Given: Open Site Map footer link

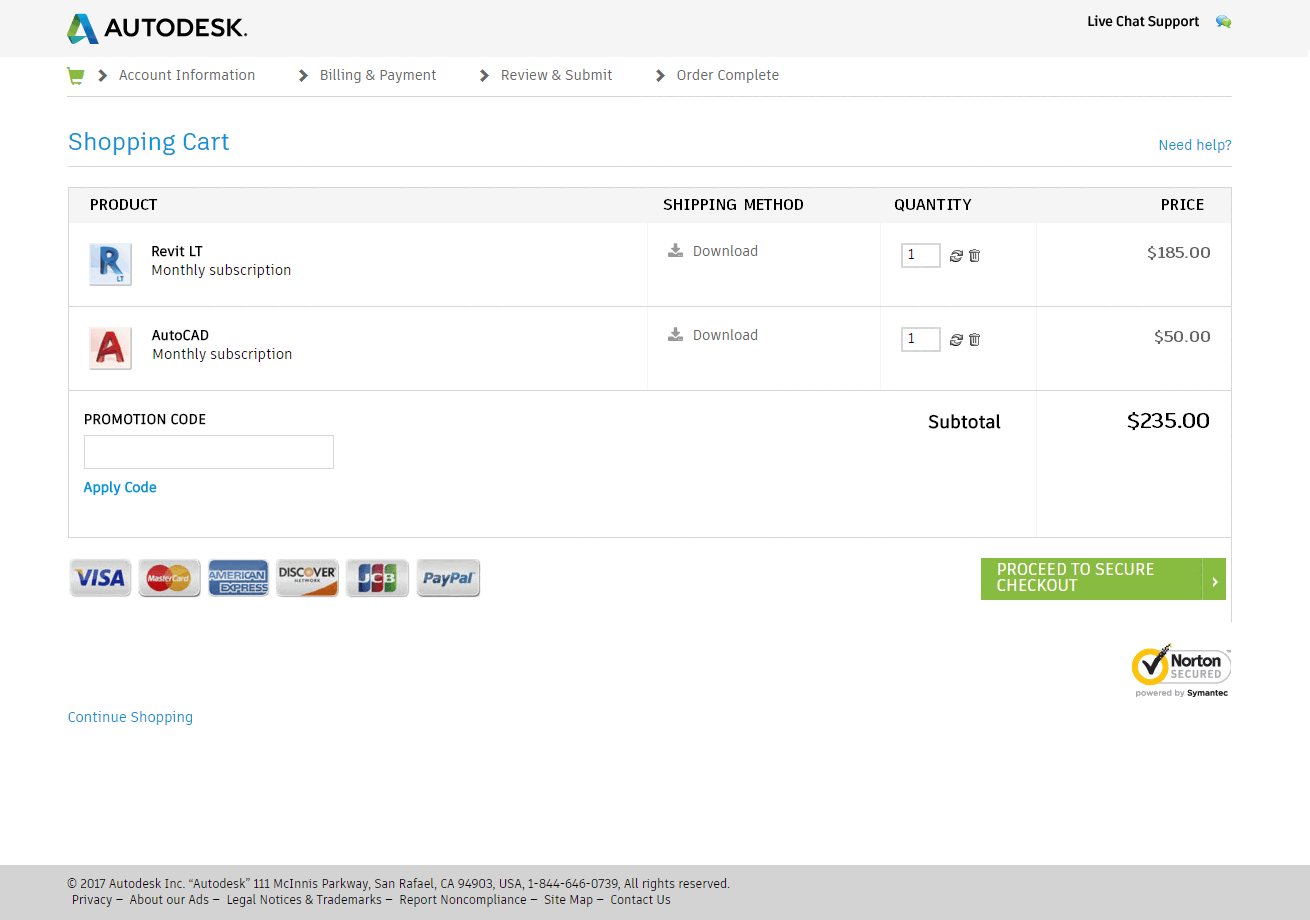Looking at the screenshot, I should coord(568,900).
